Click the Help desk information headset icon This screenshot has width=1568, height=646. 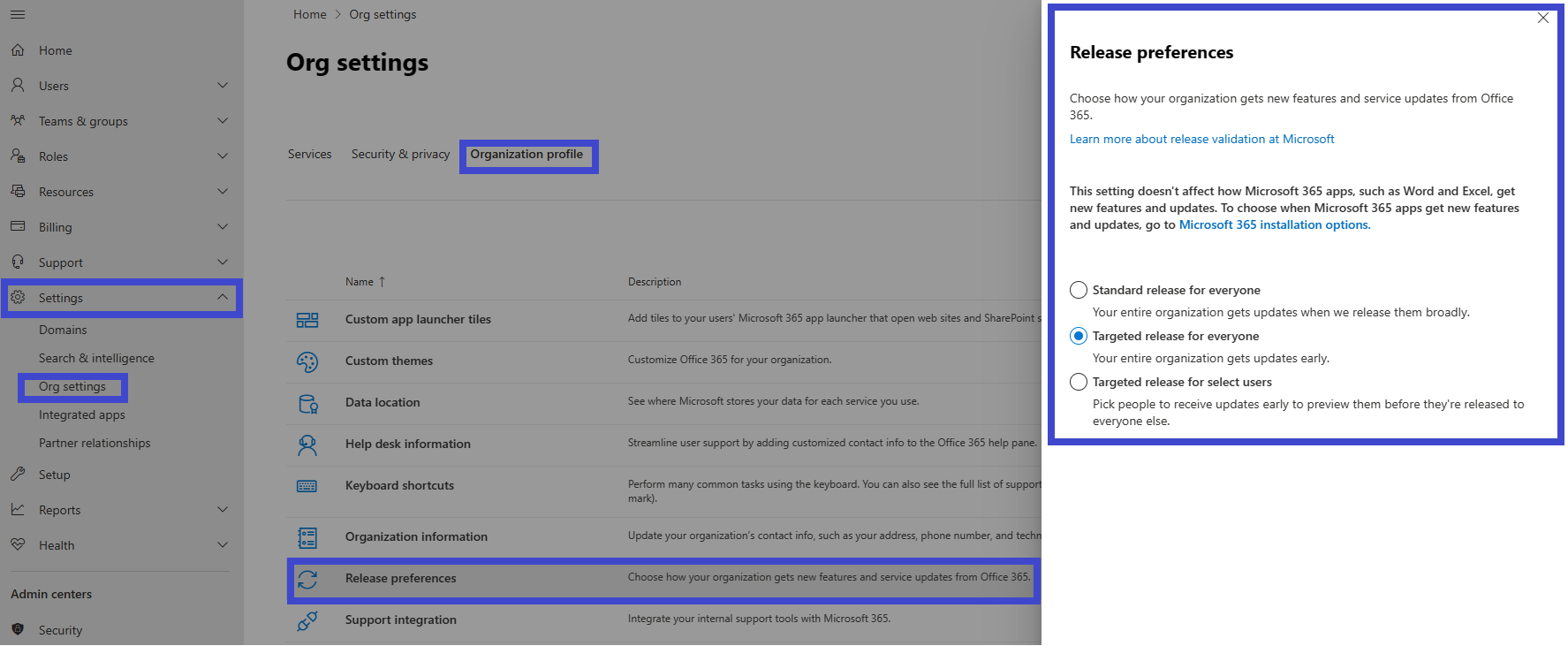(307, 445)
